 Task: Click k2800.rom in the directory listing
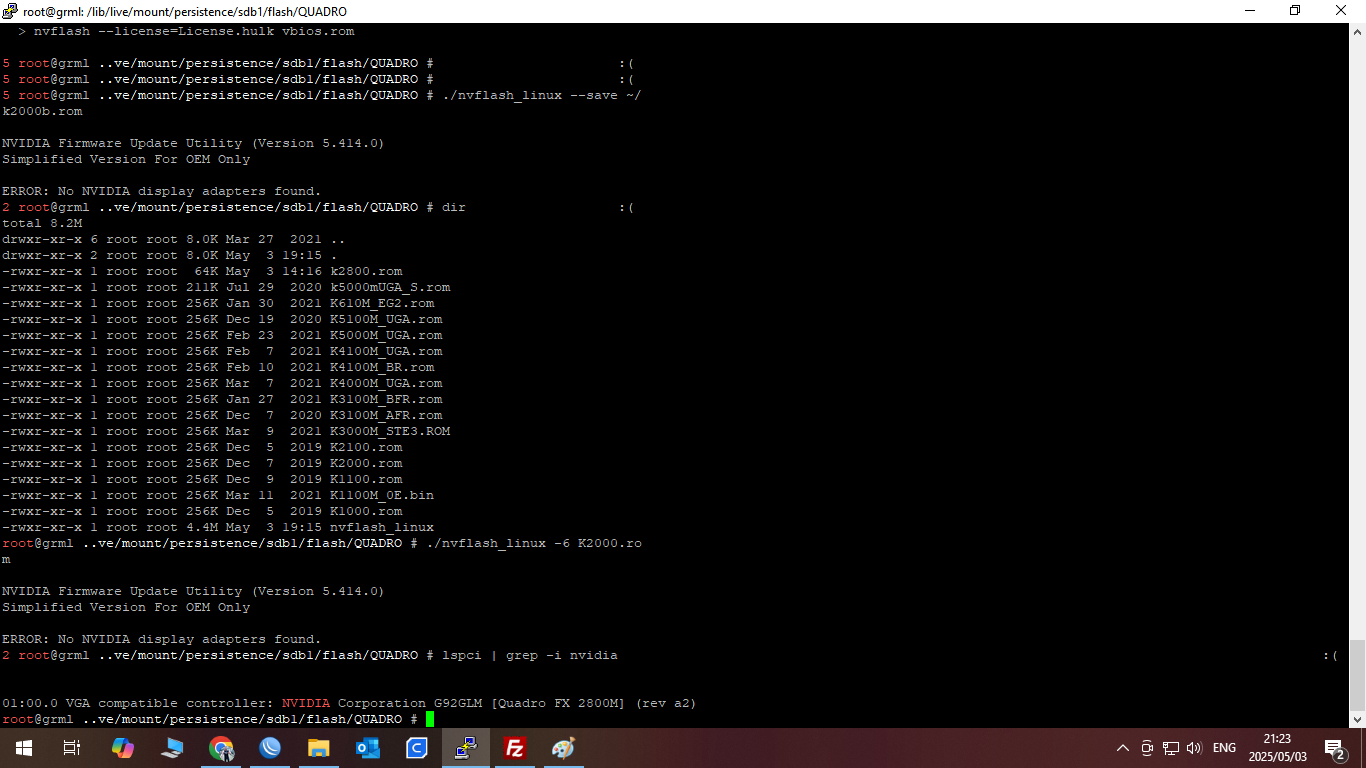click(x=366, y=271)
